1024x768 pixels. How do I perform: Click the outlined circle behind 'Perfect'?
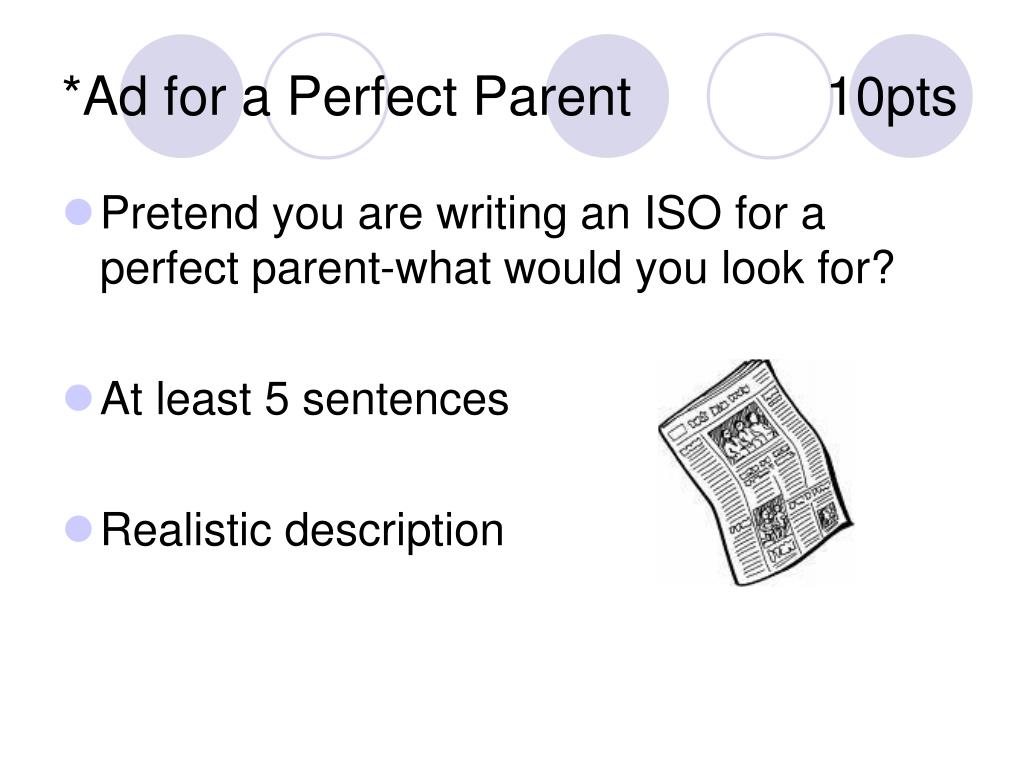tap(326, 96)
